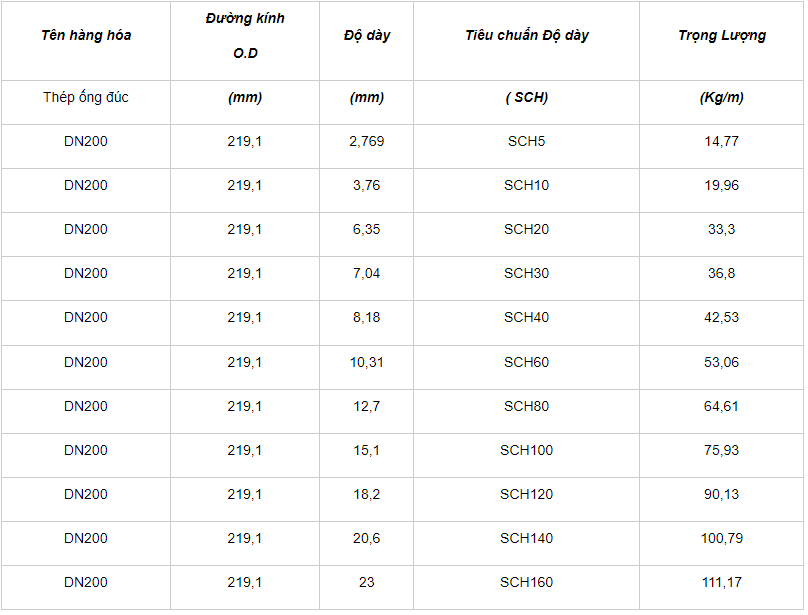Click the weight value 111,17
This screenshot has width=808, height=615.
pyautogui.click(x=721, y=582)
